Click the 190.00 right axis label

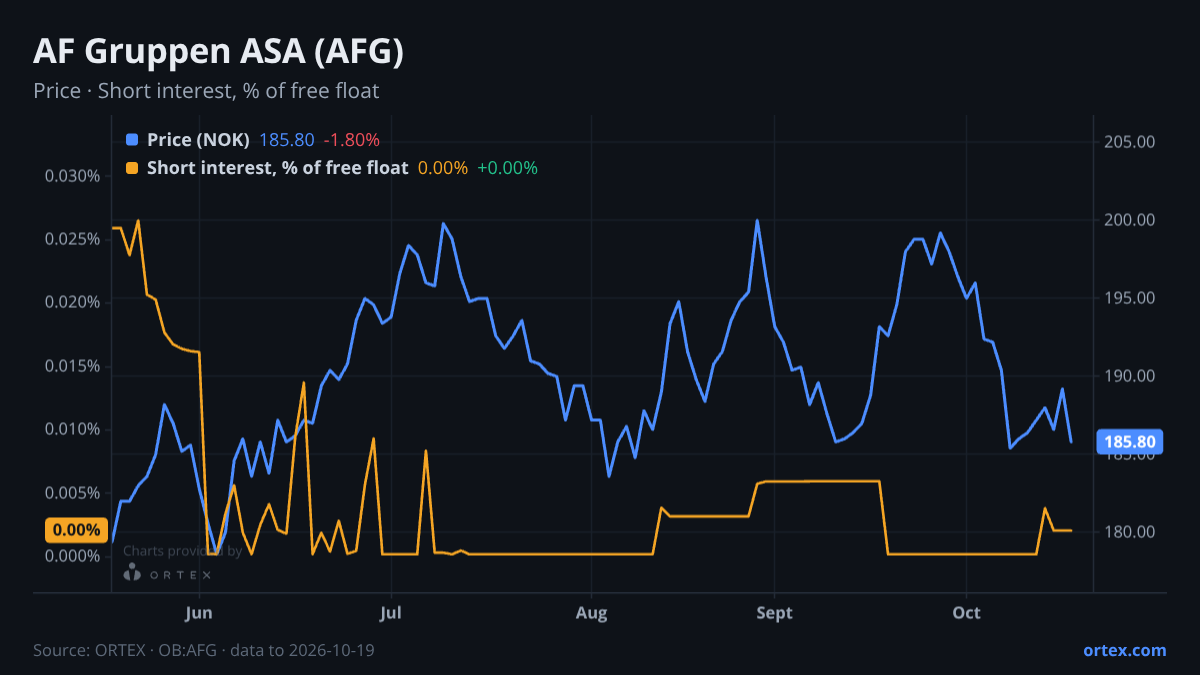point(1129,376)
